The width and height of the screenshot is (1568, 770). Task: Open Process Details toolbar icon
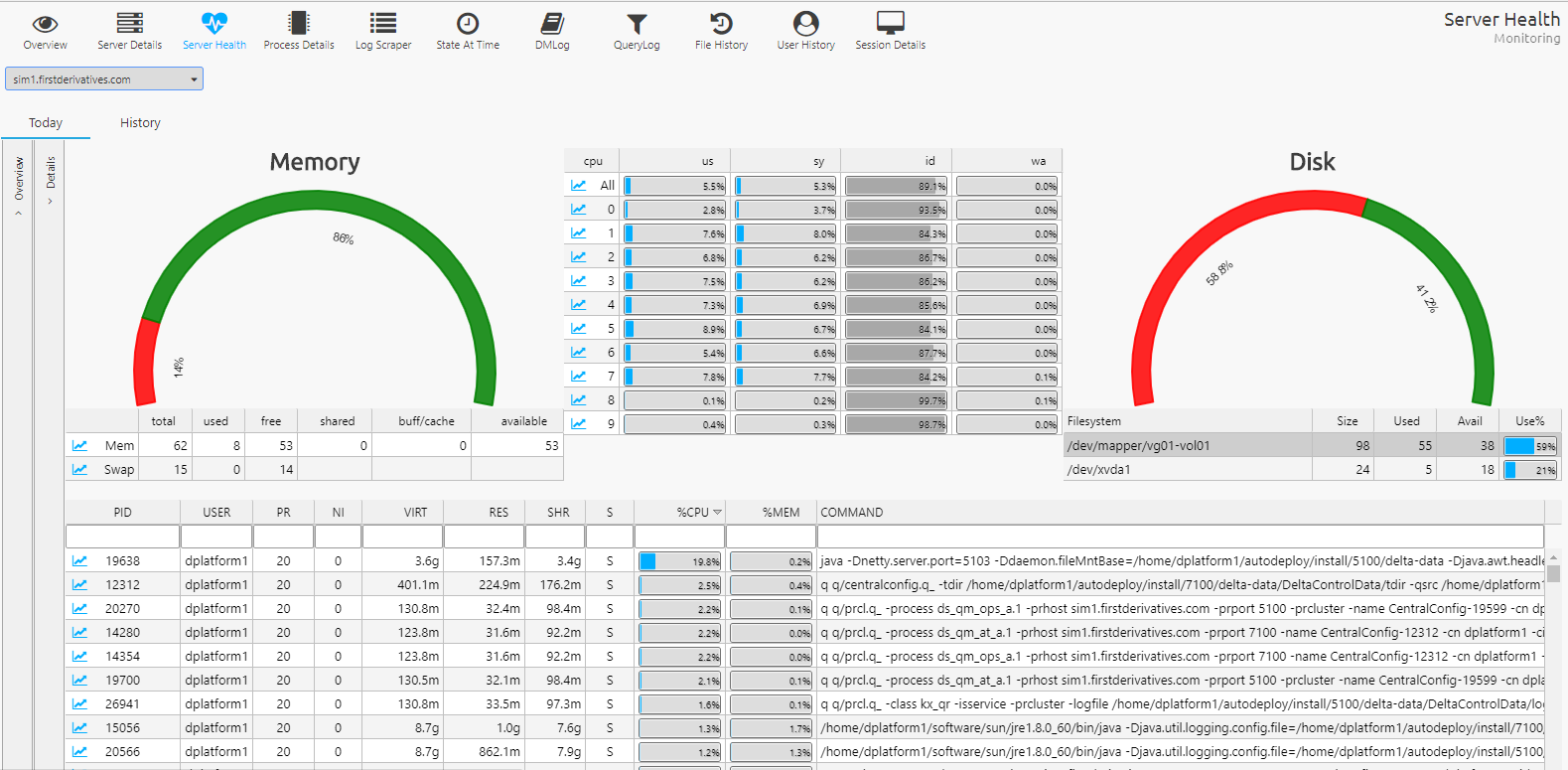tap(299, 23)
